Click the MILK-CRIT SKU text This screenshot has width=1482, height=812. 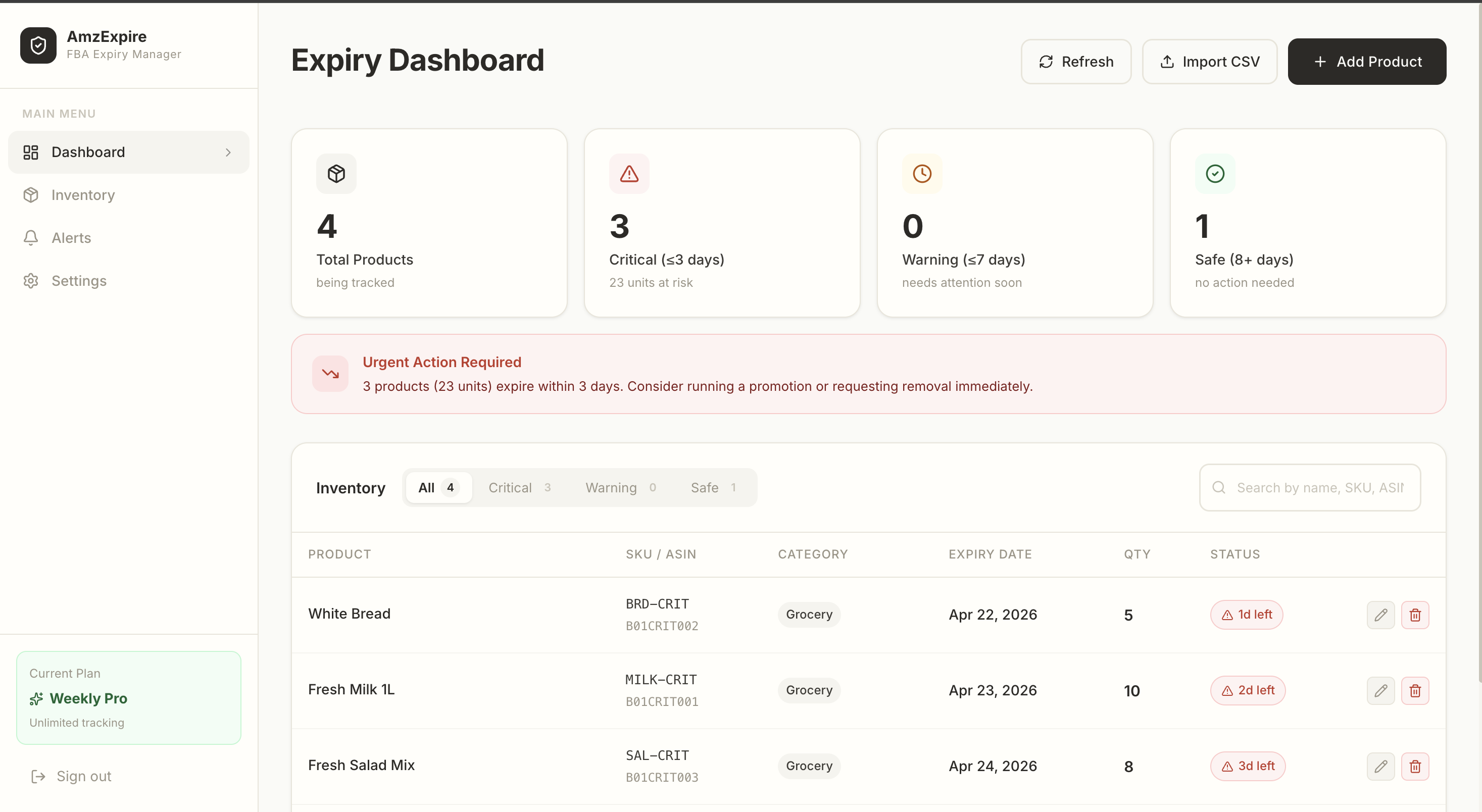coord(661,680)
